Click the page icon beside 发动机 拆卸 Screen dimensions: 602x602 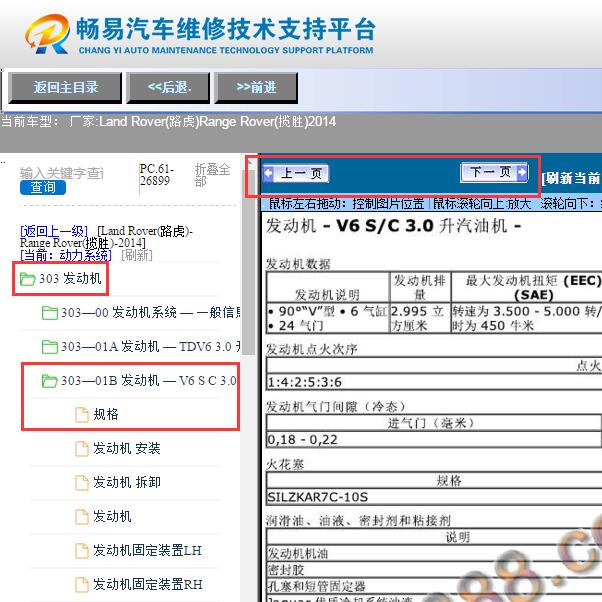(x=81, y=483)
